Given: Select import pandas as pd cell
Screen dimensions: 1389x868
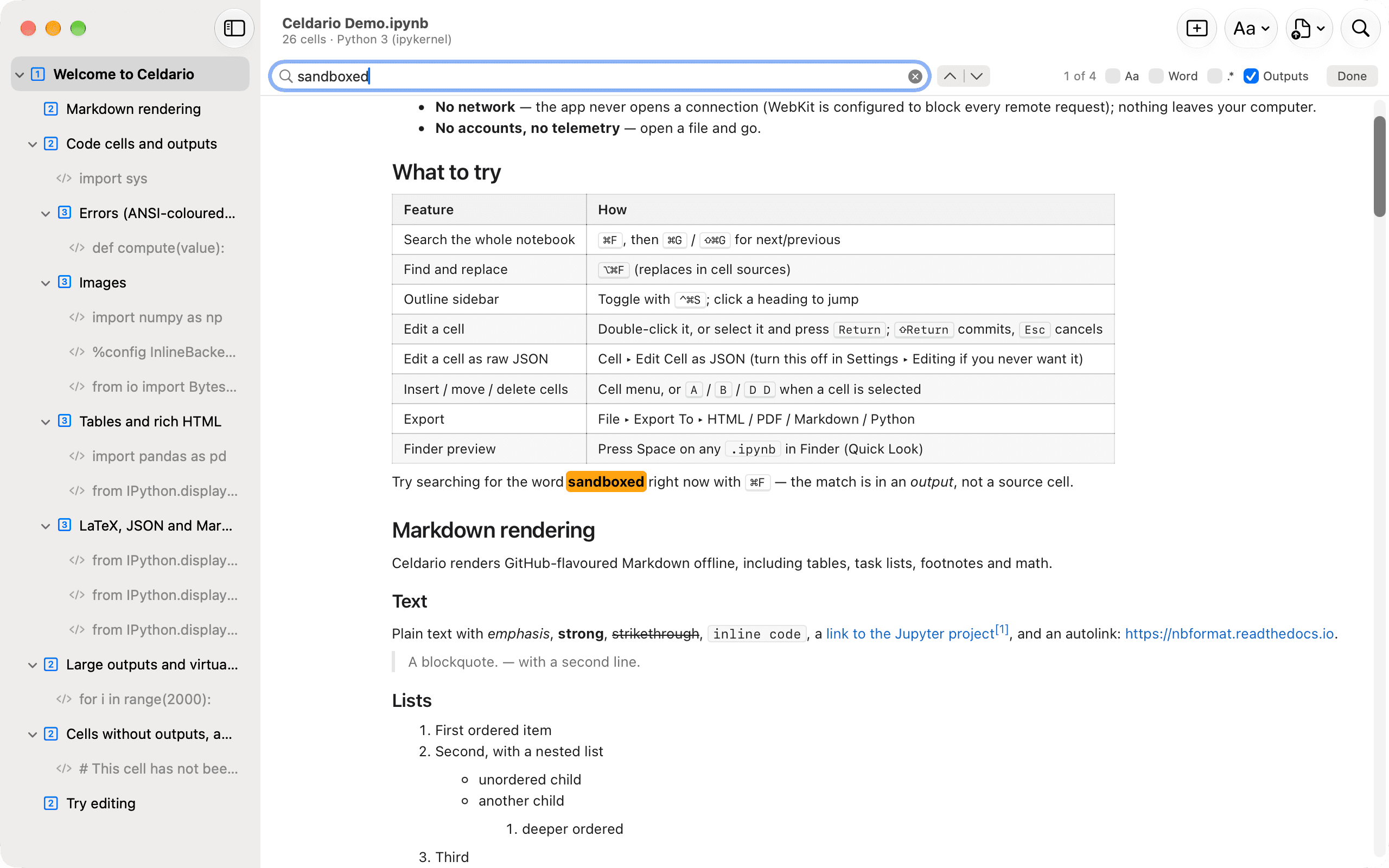Looking at the screenshot, I should coord(130,456).
